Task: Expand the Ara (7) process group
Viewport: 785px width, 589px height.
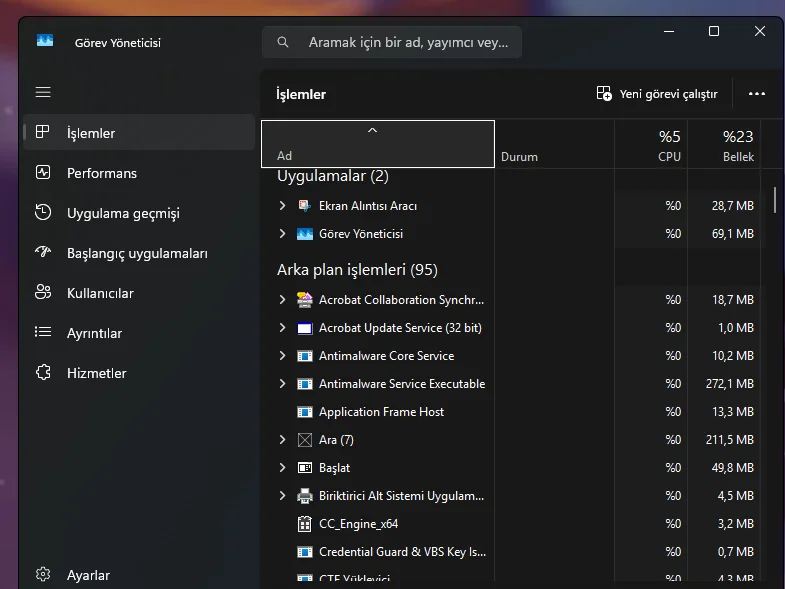Action: pyautogui.click(x=282, y=440)
